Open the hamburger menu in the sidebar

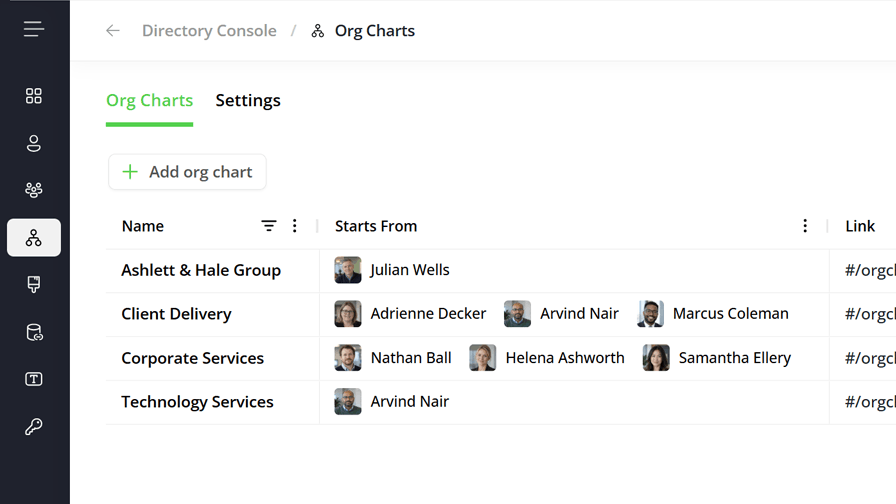tap(34, 29)
